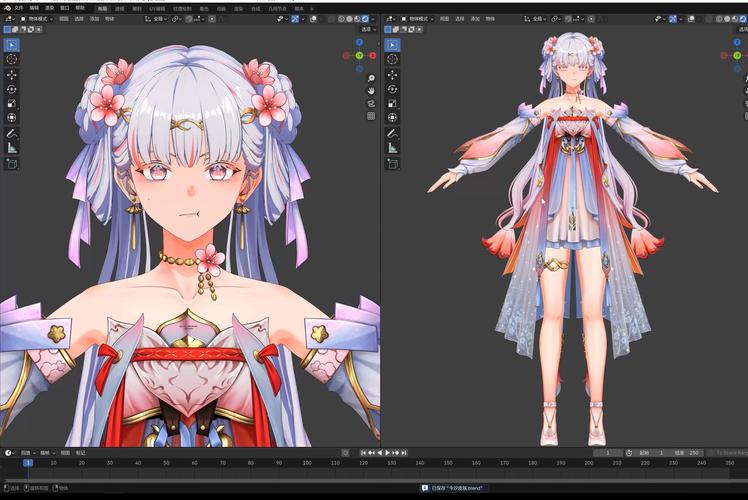Play animation forward in timeline

click(x=387, y=453)
